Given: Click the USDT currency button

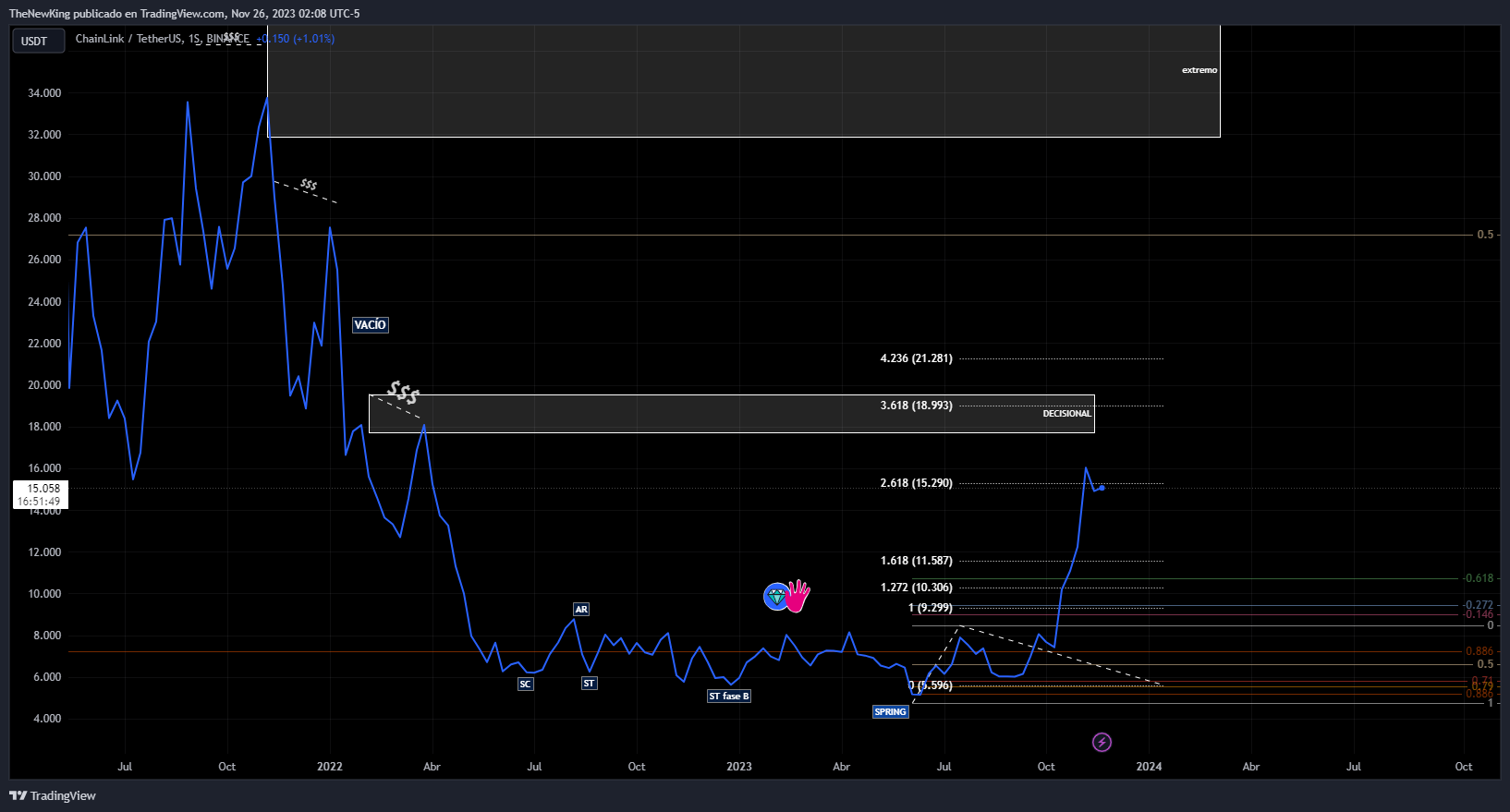Looking at the screenshot, I should tap(38, 41).
